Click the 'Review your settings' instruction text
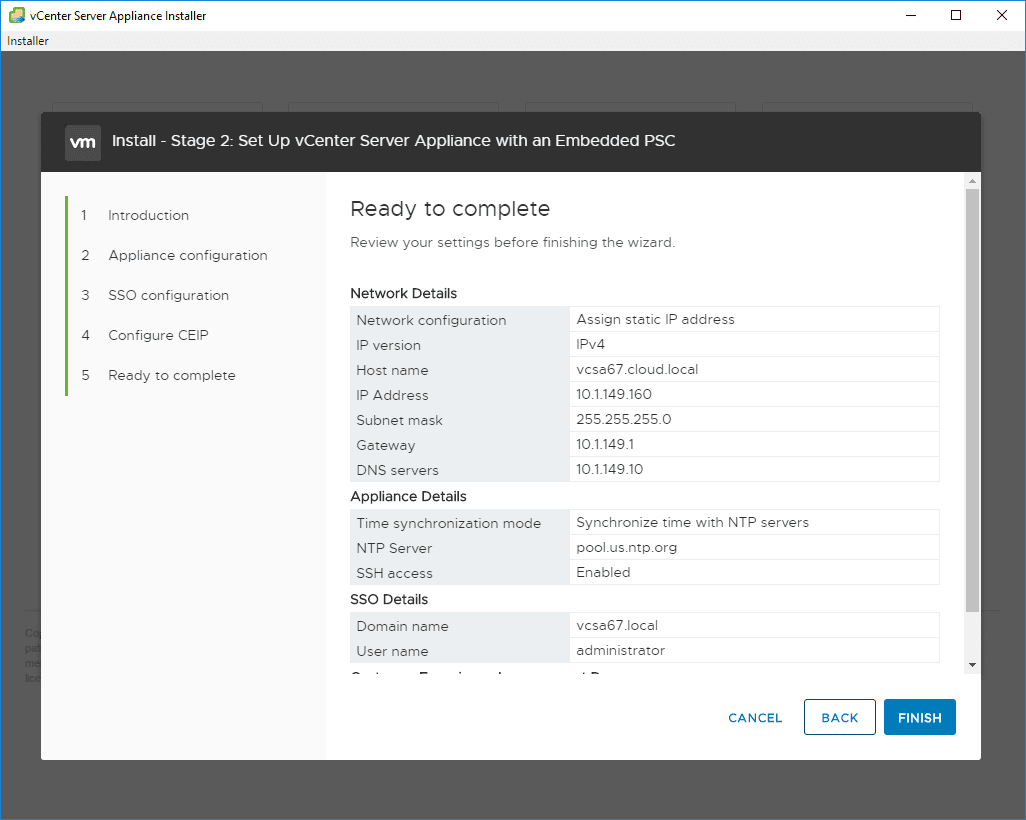The height and width of the screenshot is (820, 1026). pyautogui.click(x=512, y=242)
